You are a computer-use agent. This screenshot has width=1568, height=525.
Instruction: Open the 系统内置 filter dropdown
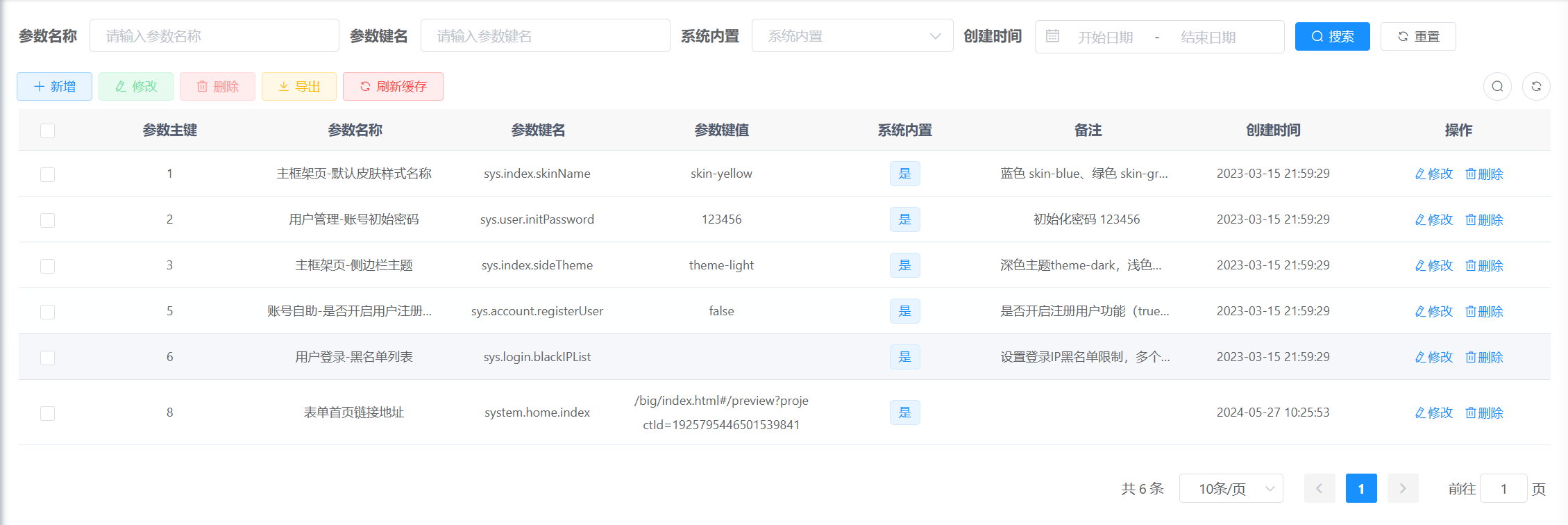click(852, 36)
